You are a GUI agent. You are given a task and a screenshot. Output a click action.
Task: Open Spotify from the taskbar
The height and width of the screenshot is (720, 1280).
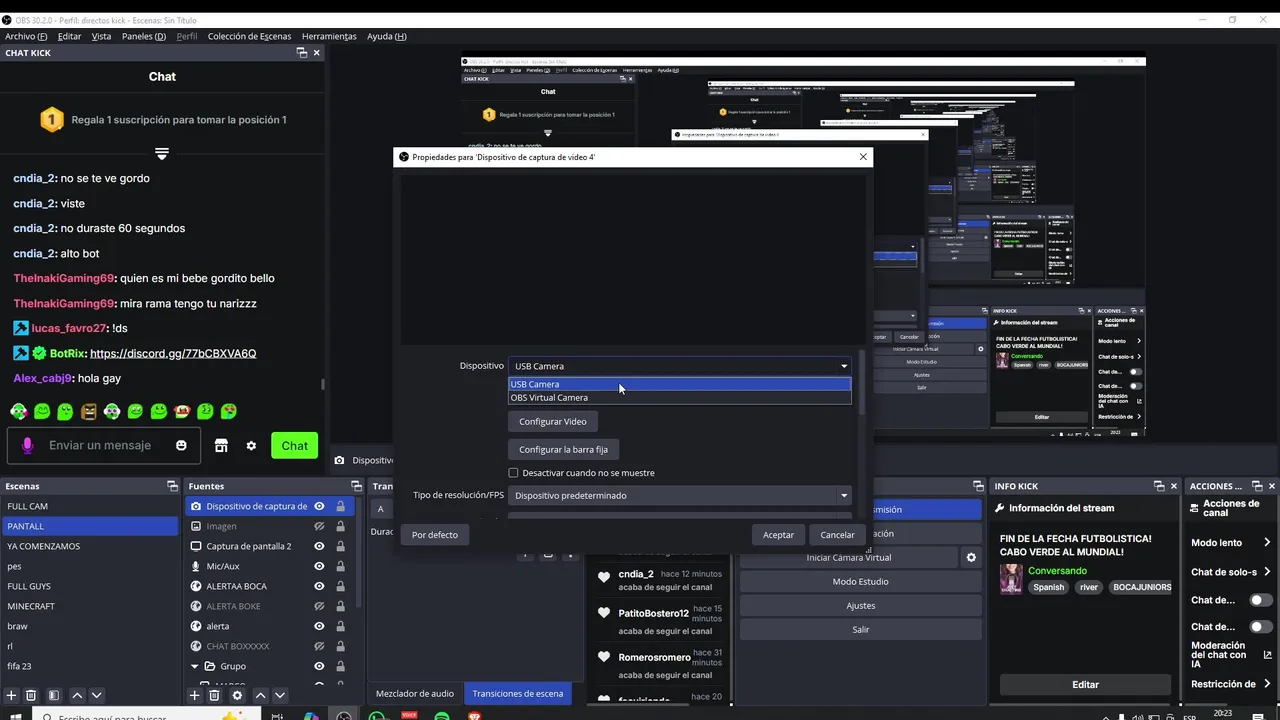(442, 715)
